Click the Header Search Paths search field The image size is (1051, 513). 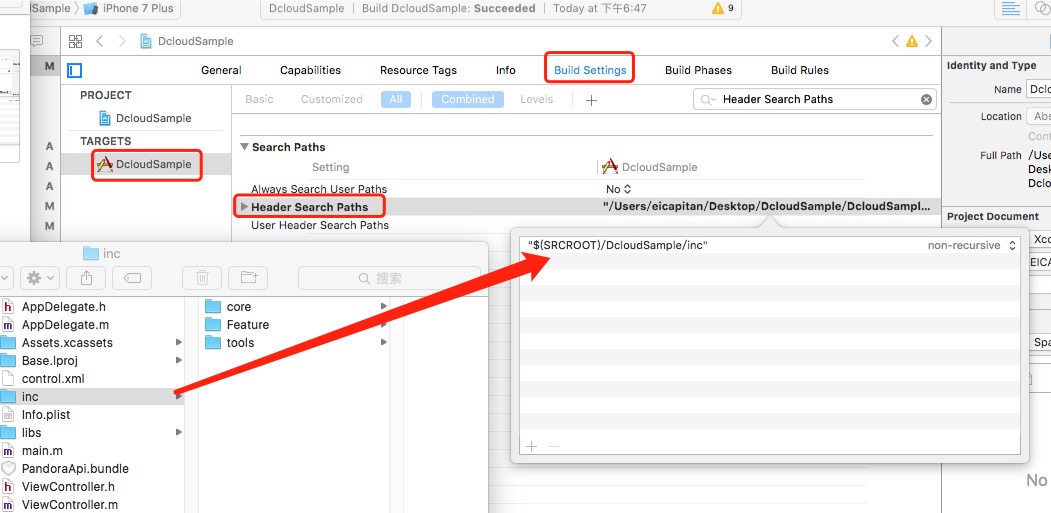point(814,99)
